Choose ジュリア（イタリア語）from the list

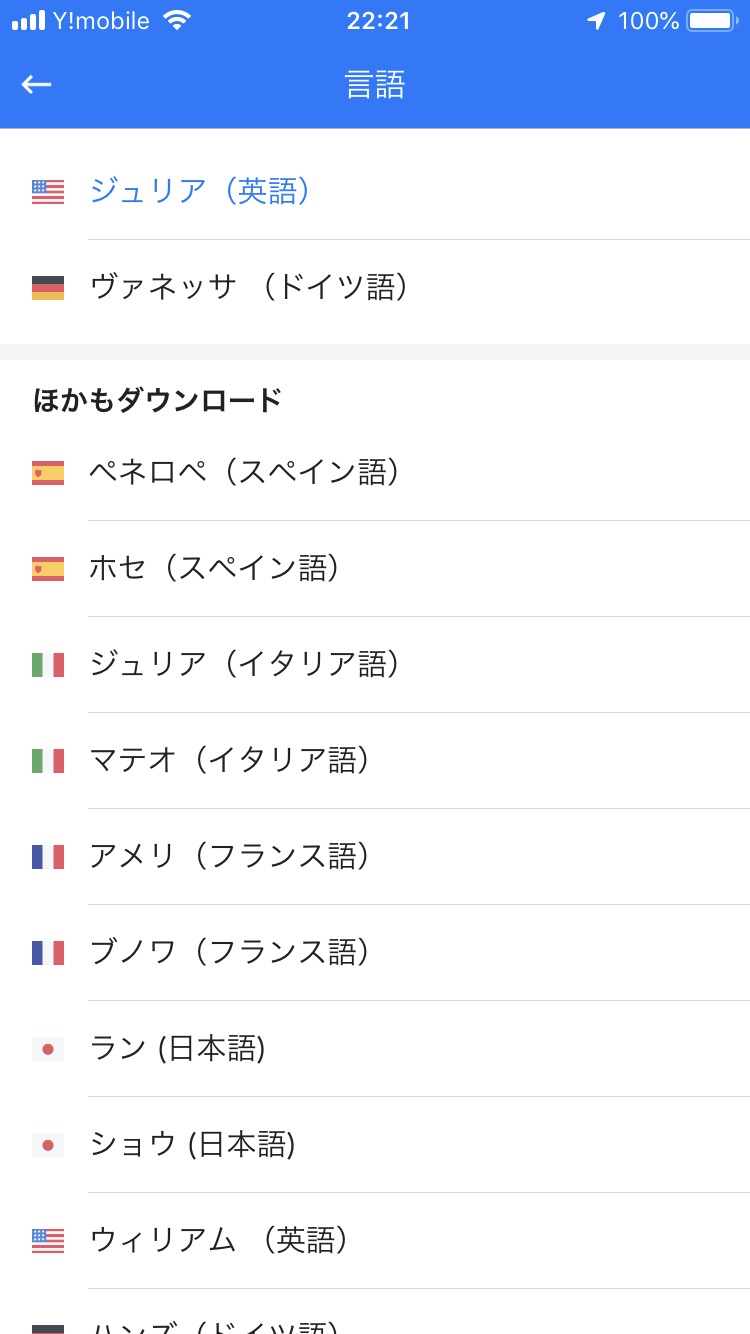click(x=245, y=664)
